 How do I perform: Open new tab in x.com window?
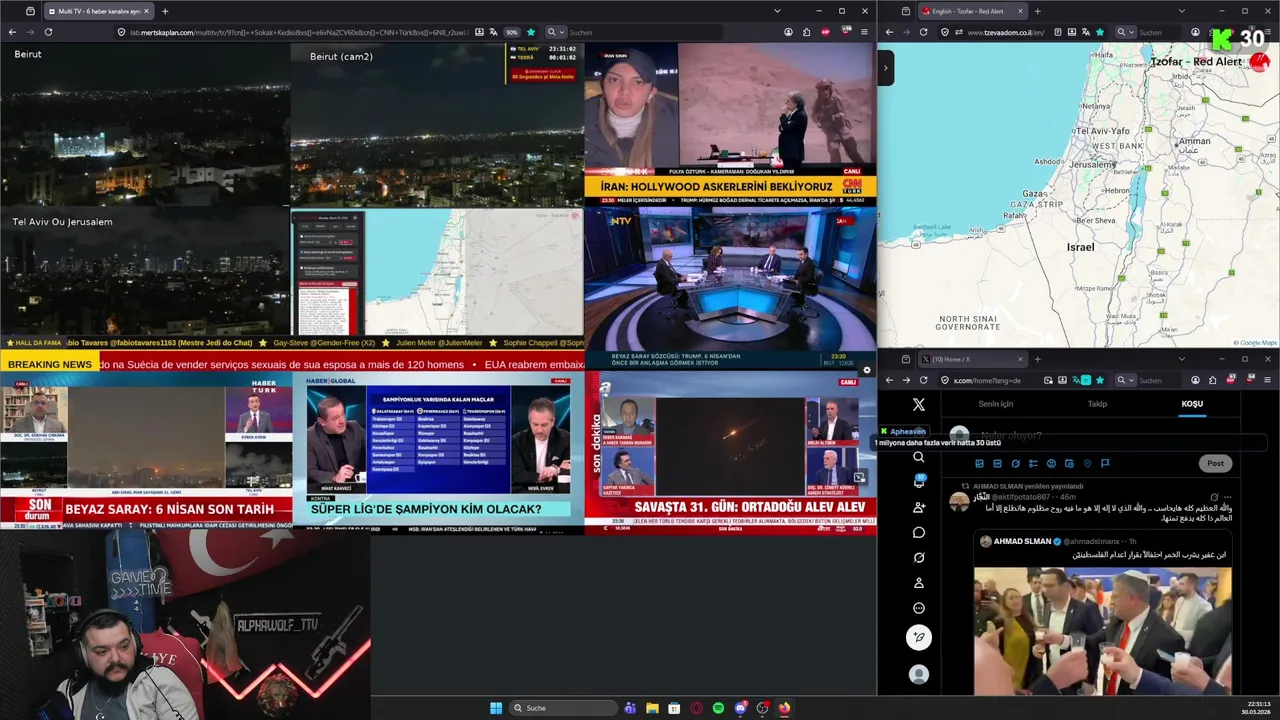click(x=1037, y=359)
